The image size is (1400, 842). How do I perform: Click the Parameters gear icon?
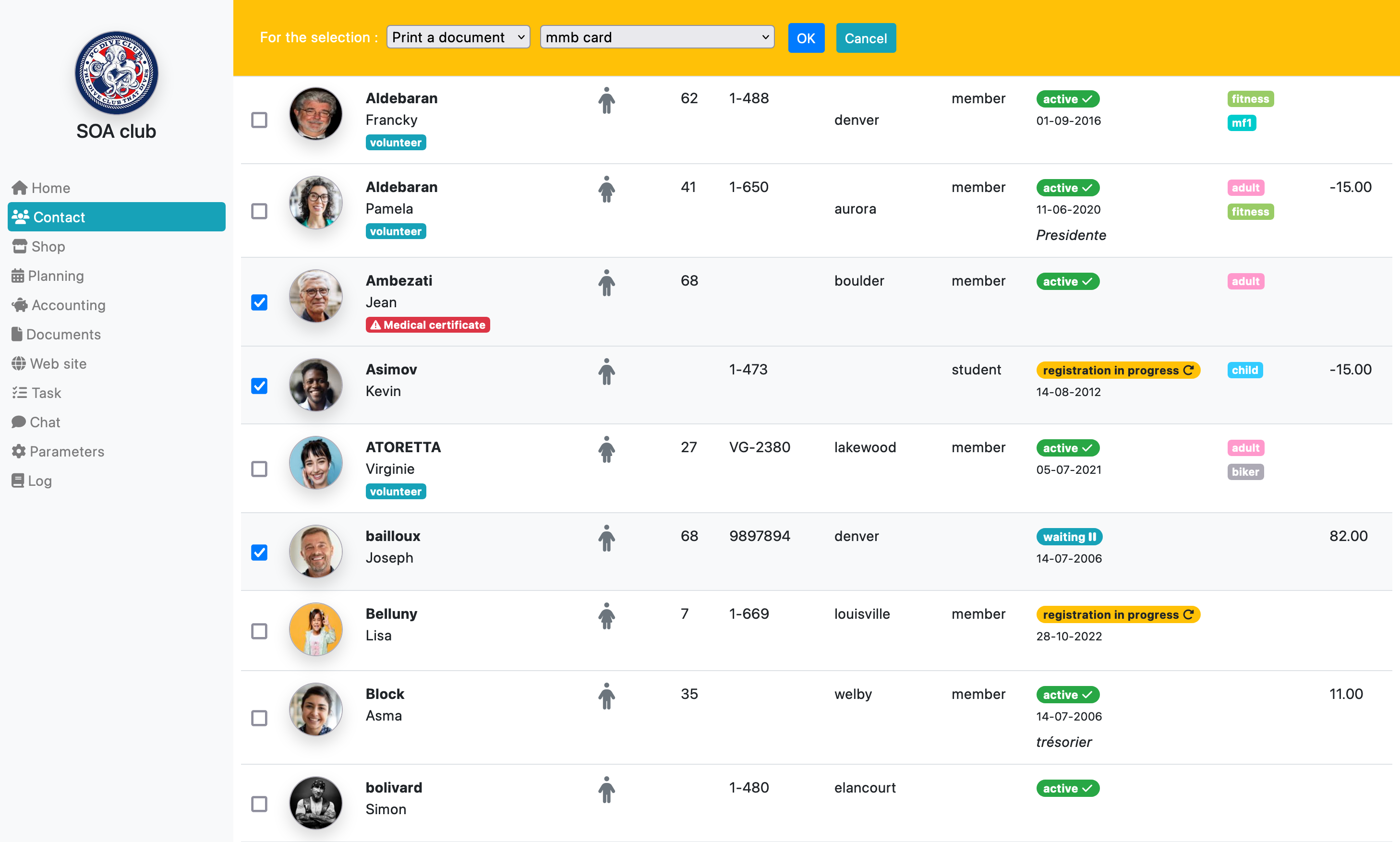(x=19, y=452)
